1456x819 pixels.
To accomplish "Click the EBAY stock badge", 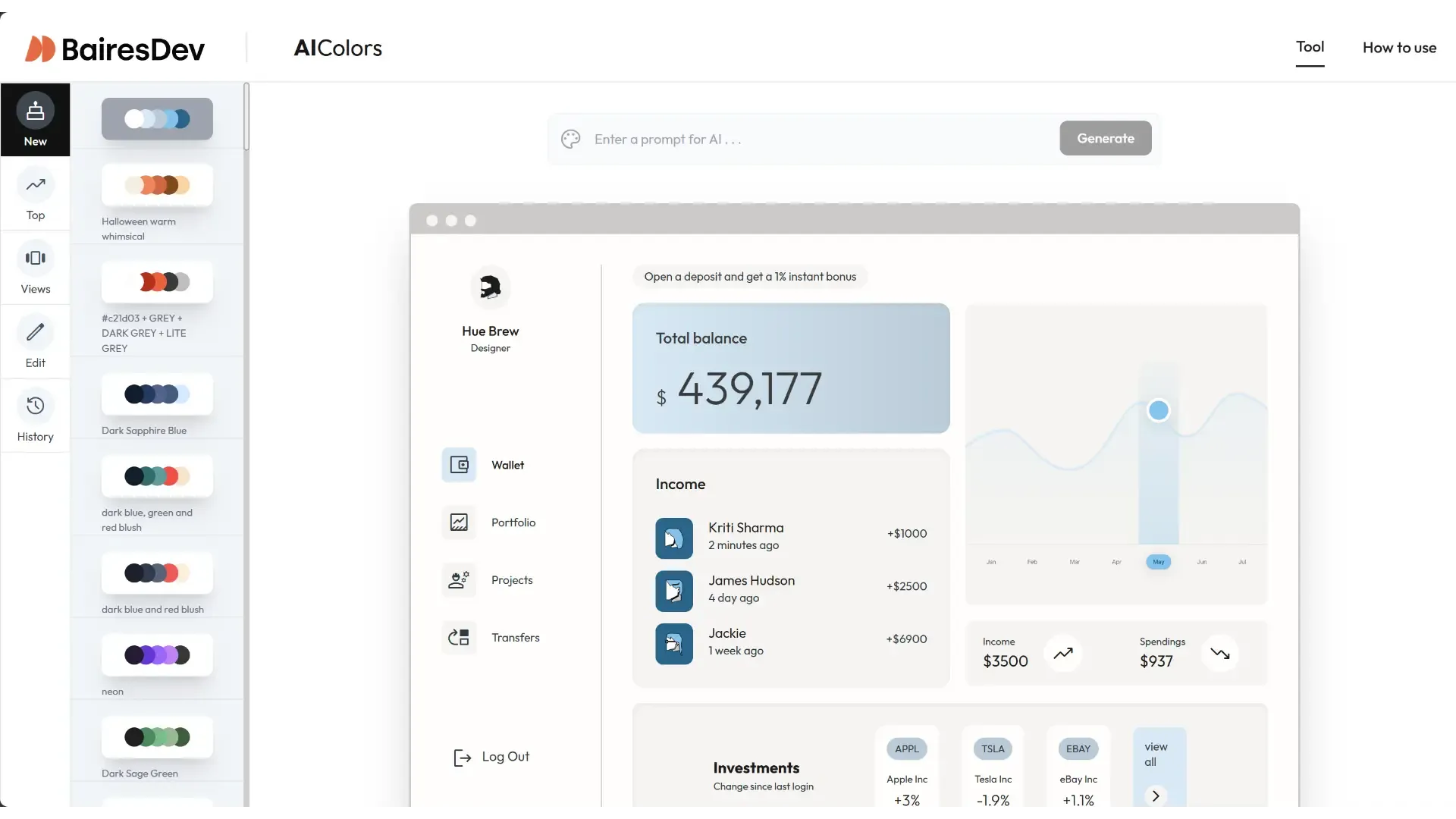I will click(1078, 748).
